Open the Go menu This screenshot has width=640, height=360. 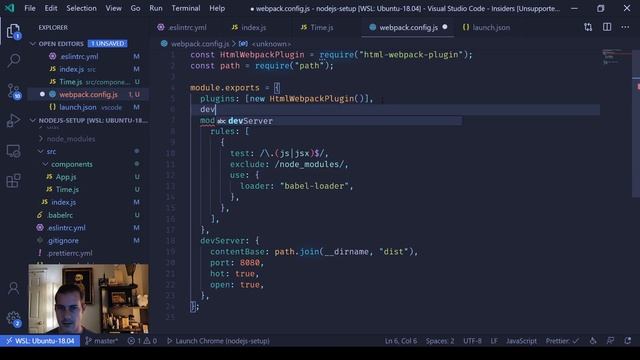[x=136, y=8]
